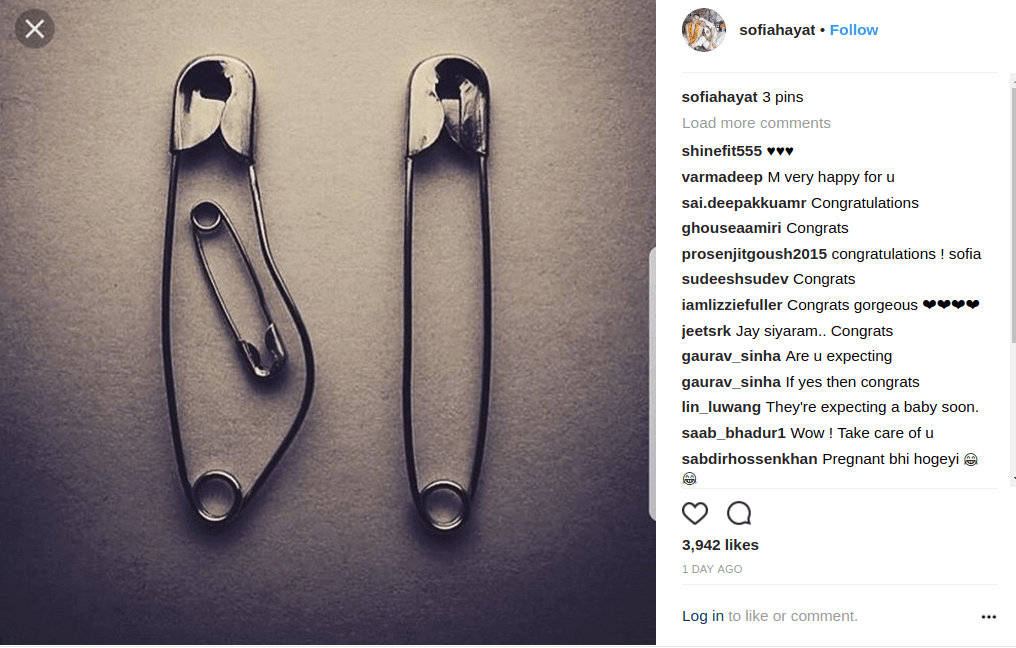
Task: Visit sai.deepakkuamr's profile
Action: (x=743, y=203)
